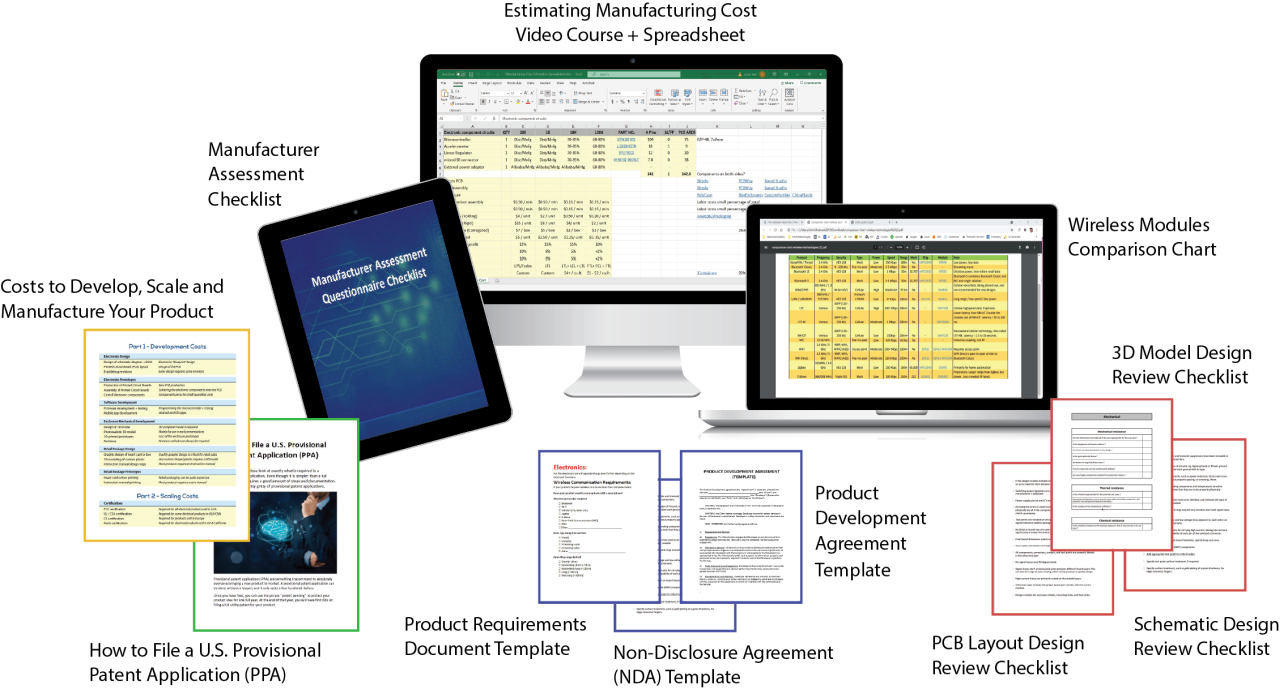1280x689 pixels.
Task: Click the browser back arrow on the laptop
Action: (763, 229)
